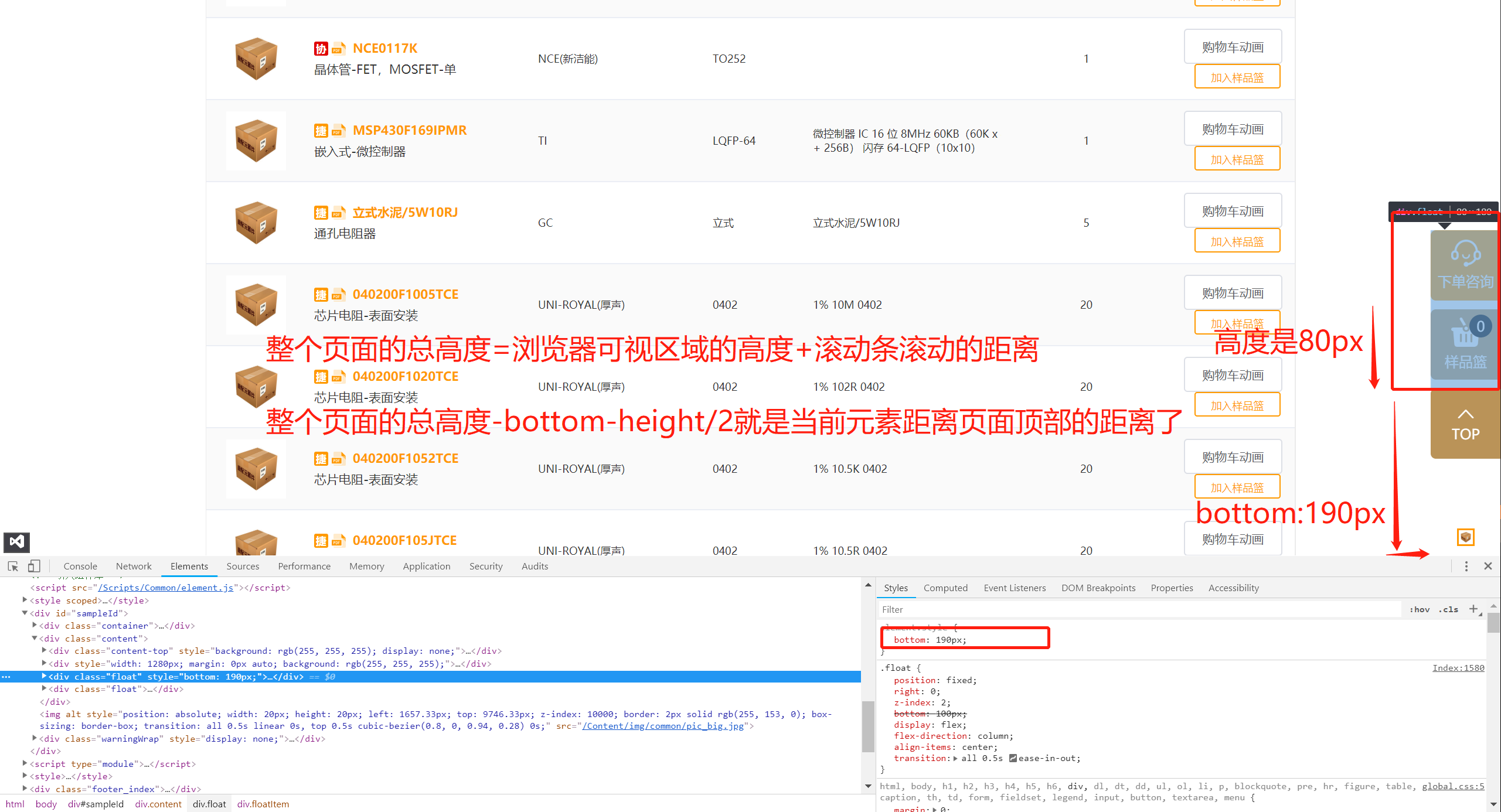This screenshot has height=812, width=1501.
Task: Click the 捷 badge icon beside MSP430F169IPMR
Action: (x=321, y=131)
